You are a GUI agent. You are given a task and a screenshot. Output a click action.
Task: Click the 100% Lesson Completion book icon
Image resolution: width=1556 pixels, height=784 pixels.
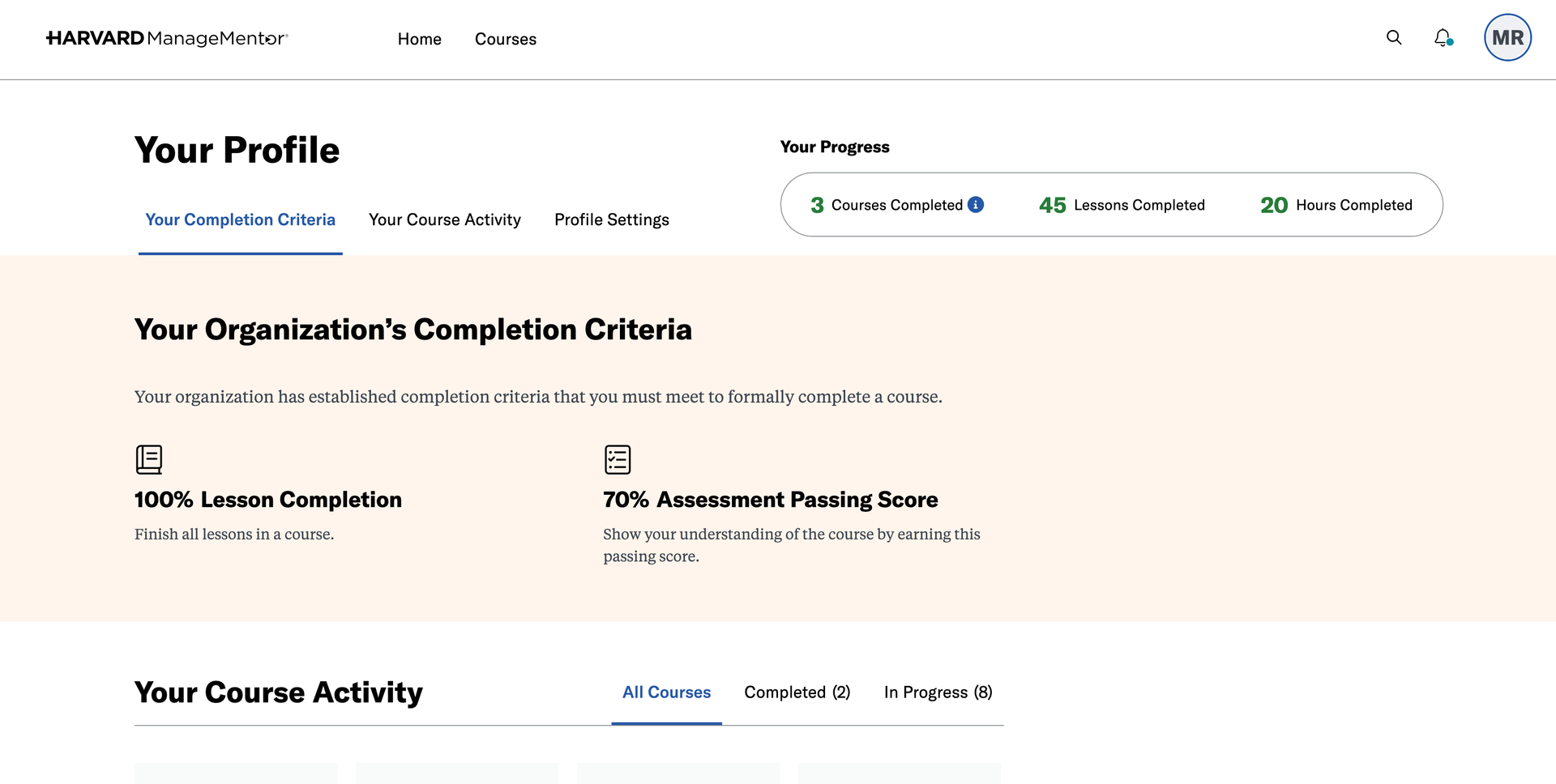(x=149, y=459)
